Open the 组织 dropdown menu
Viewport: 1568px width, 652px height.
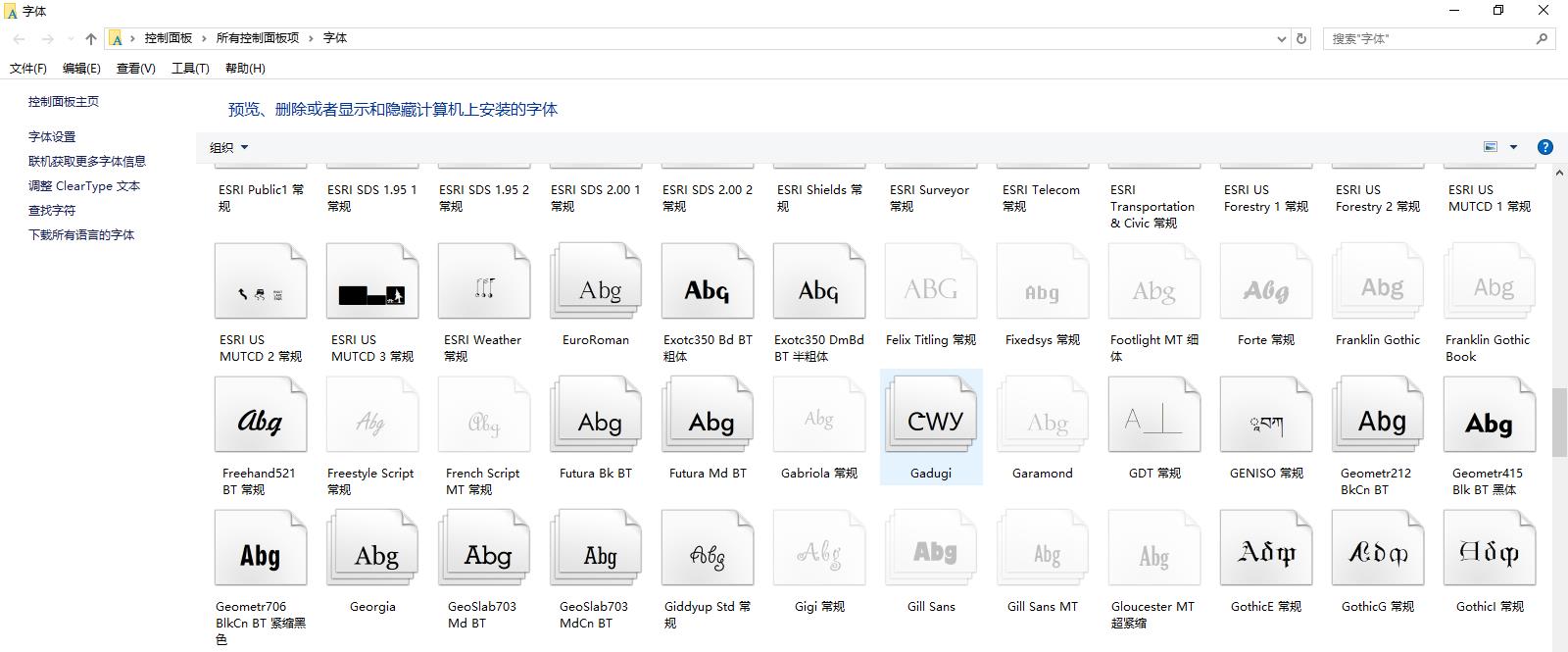pyautogui.click(x=228, y=147)
